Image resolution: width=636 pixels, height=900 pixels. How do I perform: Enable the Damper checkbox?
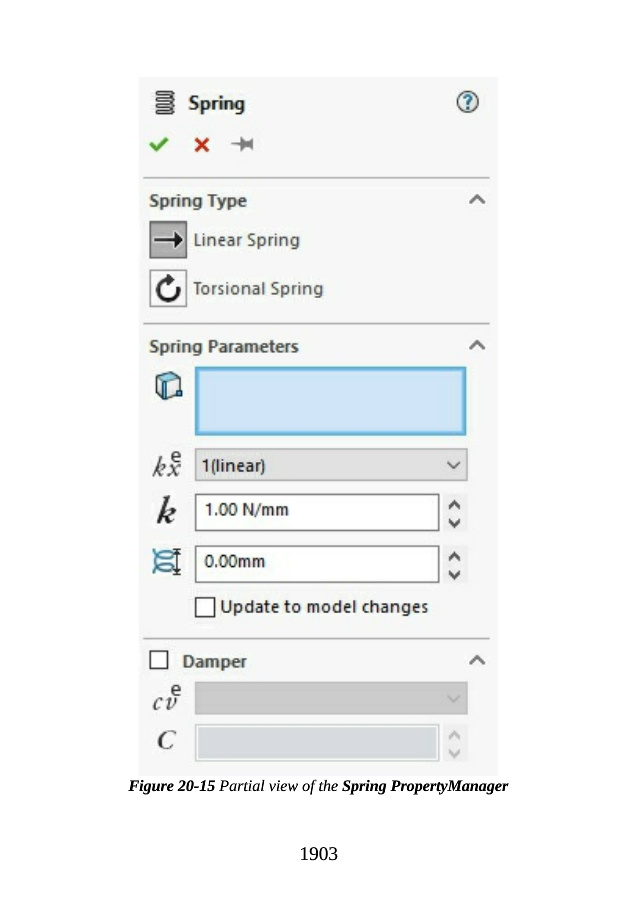[x=158, y=661]
